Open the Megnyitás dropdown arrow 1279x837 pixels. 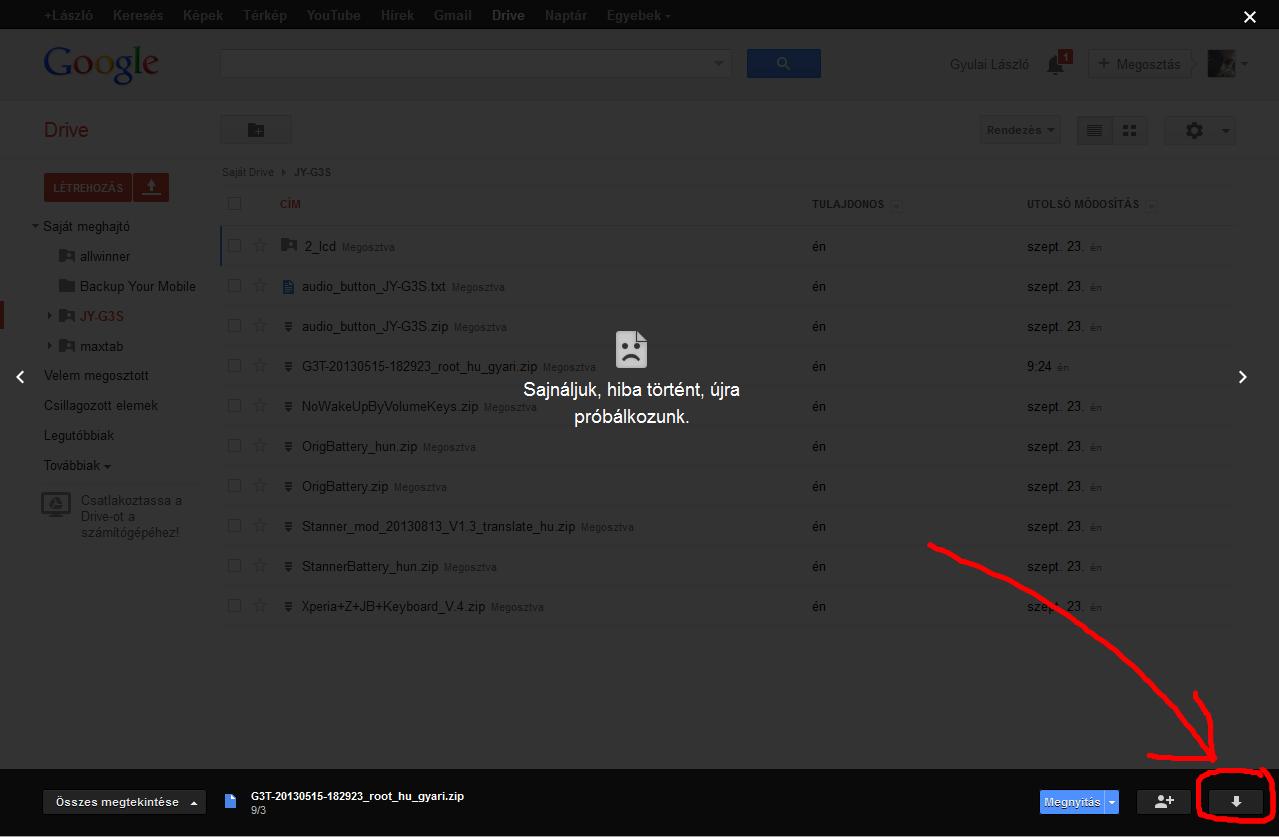point(1112,802)
